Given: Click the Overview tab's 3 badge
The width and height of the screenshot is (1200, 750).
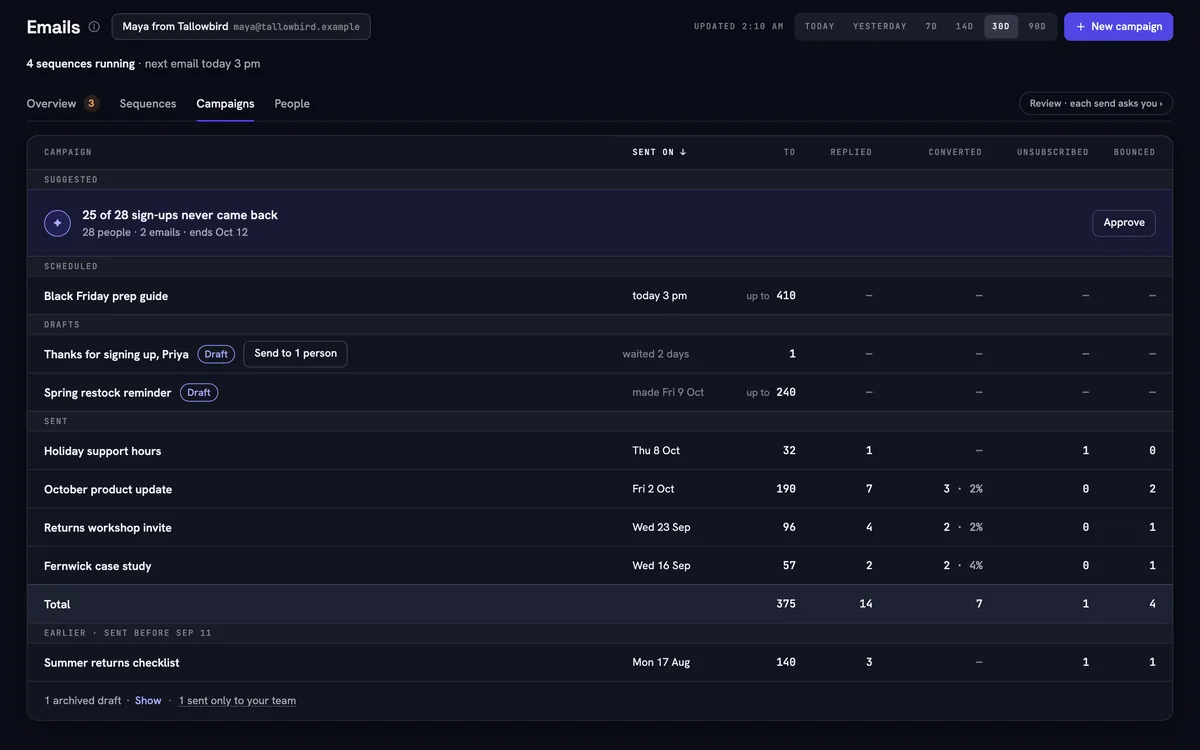Looking at the screenshot, I should click(91, 103).
